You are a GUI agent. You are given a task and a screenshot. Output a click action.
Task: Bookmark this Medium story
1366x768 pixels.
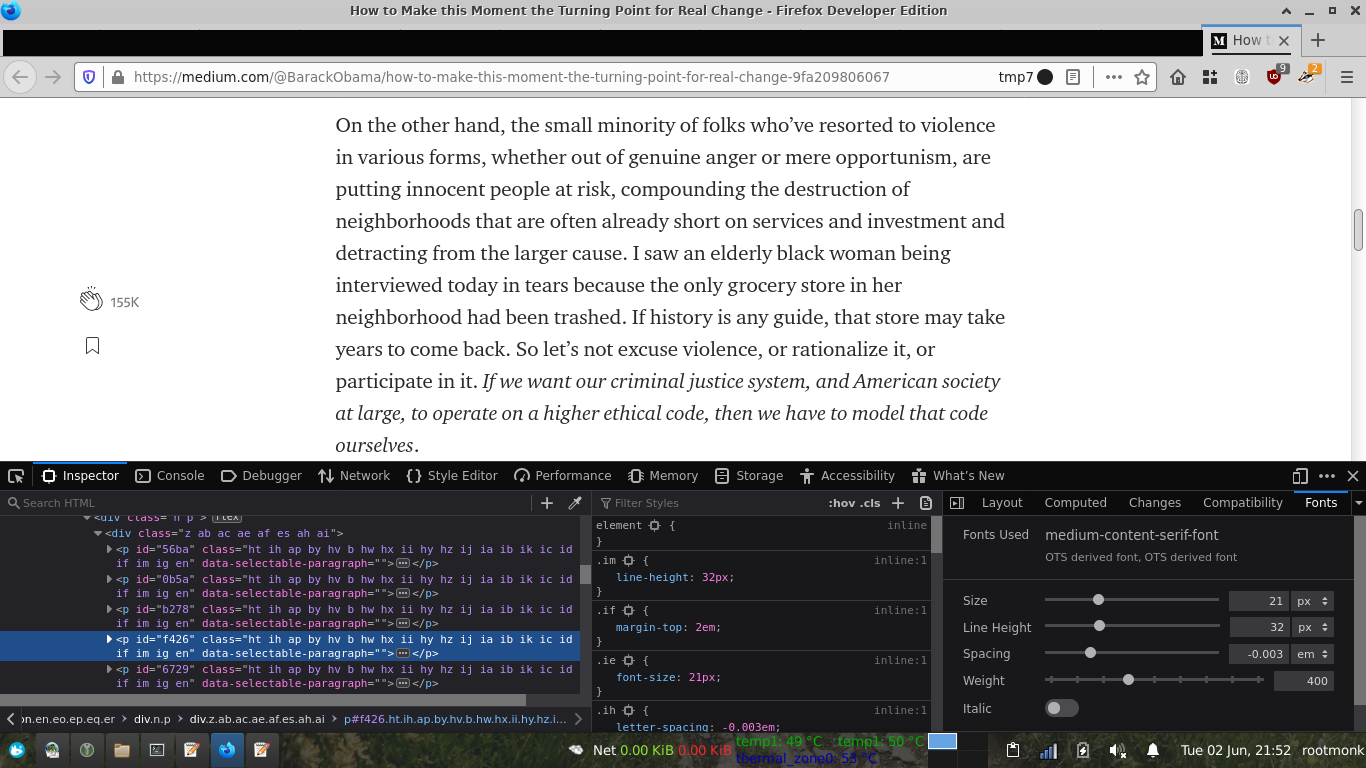[x=92, y=346]
